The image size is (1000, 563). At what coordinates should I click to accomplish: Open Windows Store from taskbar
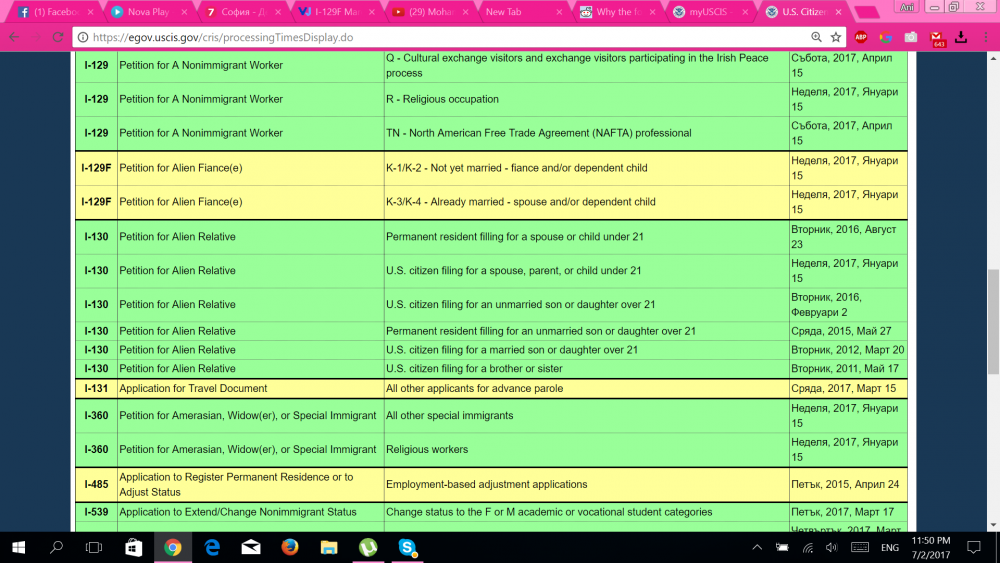tap(133, 548)
